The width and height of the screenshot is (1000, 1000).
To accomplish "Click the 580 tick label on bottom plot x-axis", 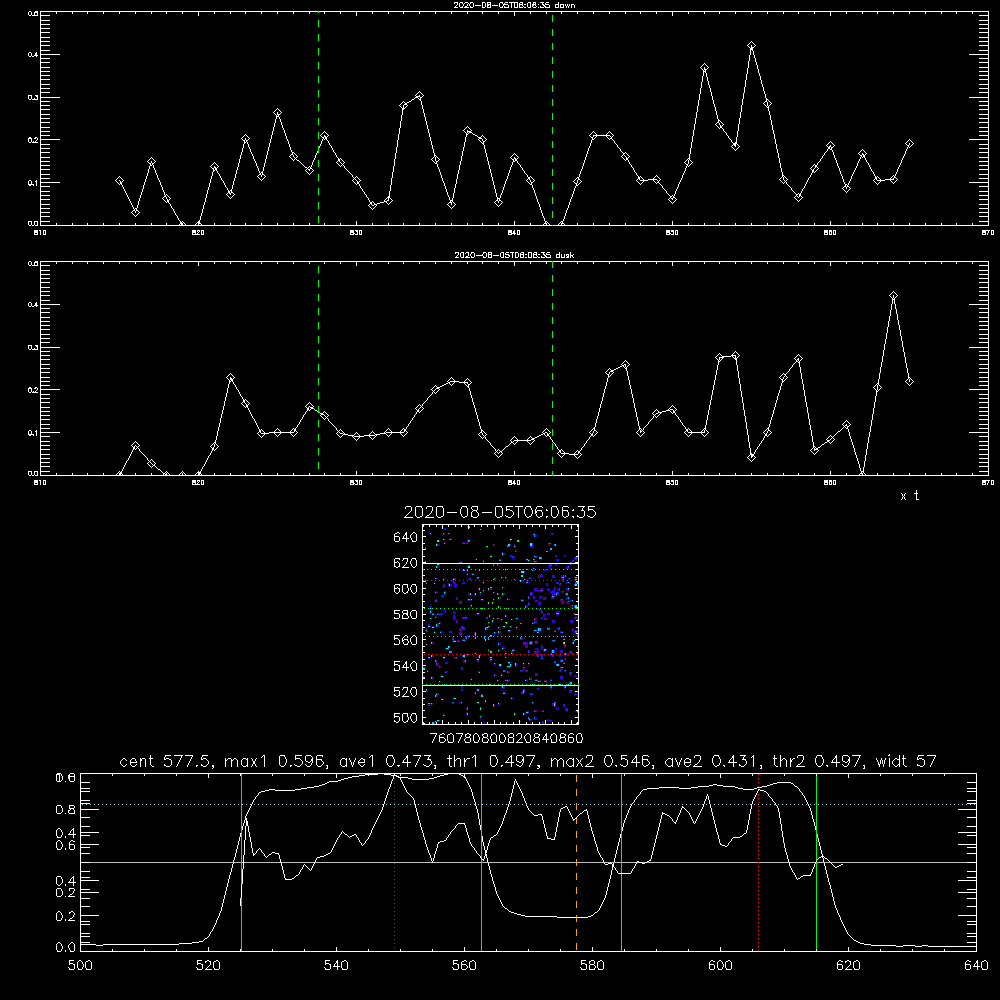I will 592,966.
